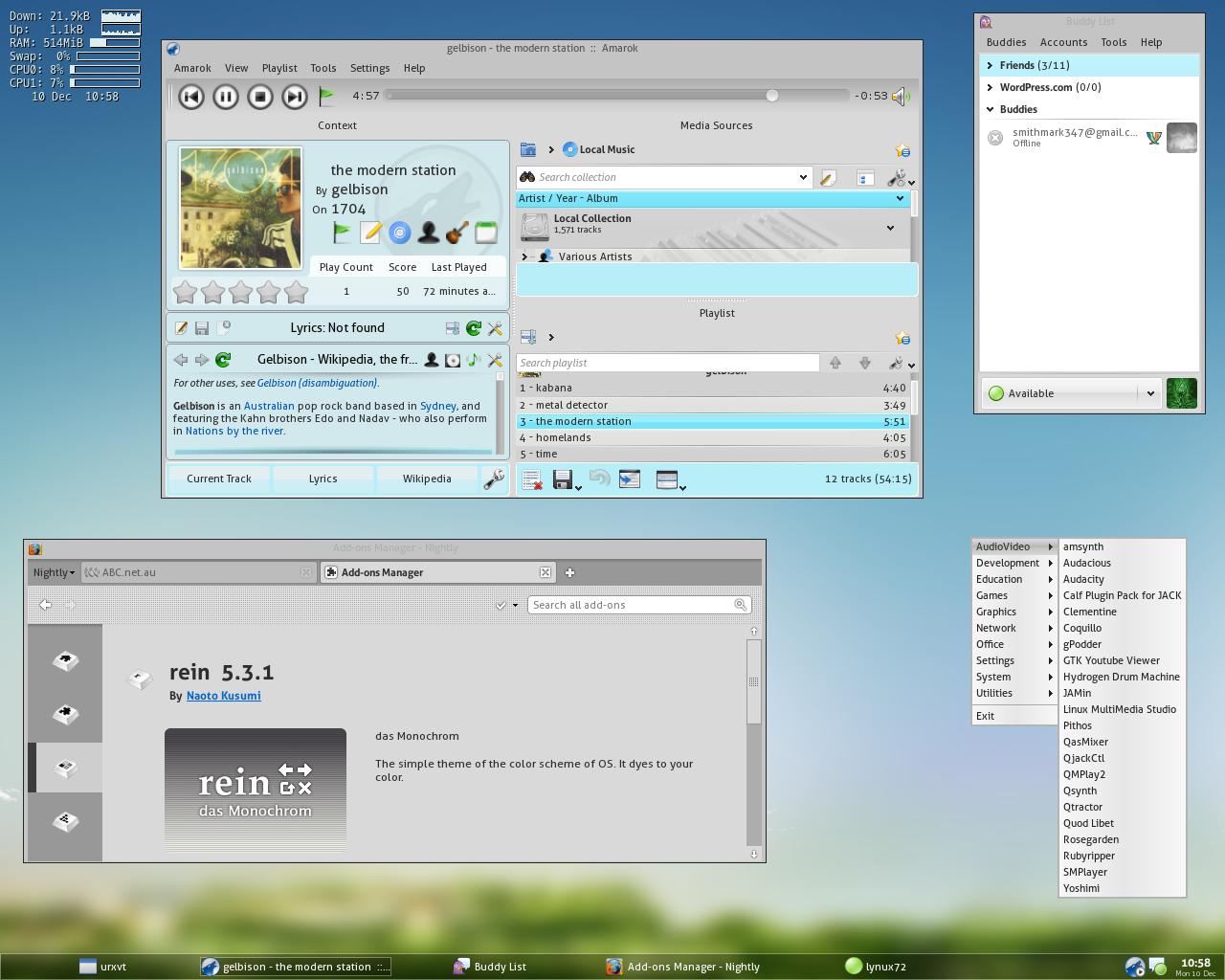Image resolution: width=1225 pixels, height=980 pixels.
Task: Pause the current Amarok track
Action: point(226,96)
